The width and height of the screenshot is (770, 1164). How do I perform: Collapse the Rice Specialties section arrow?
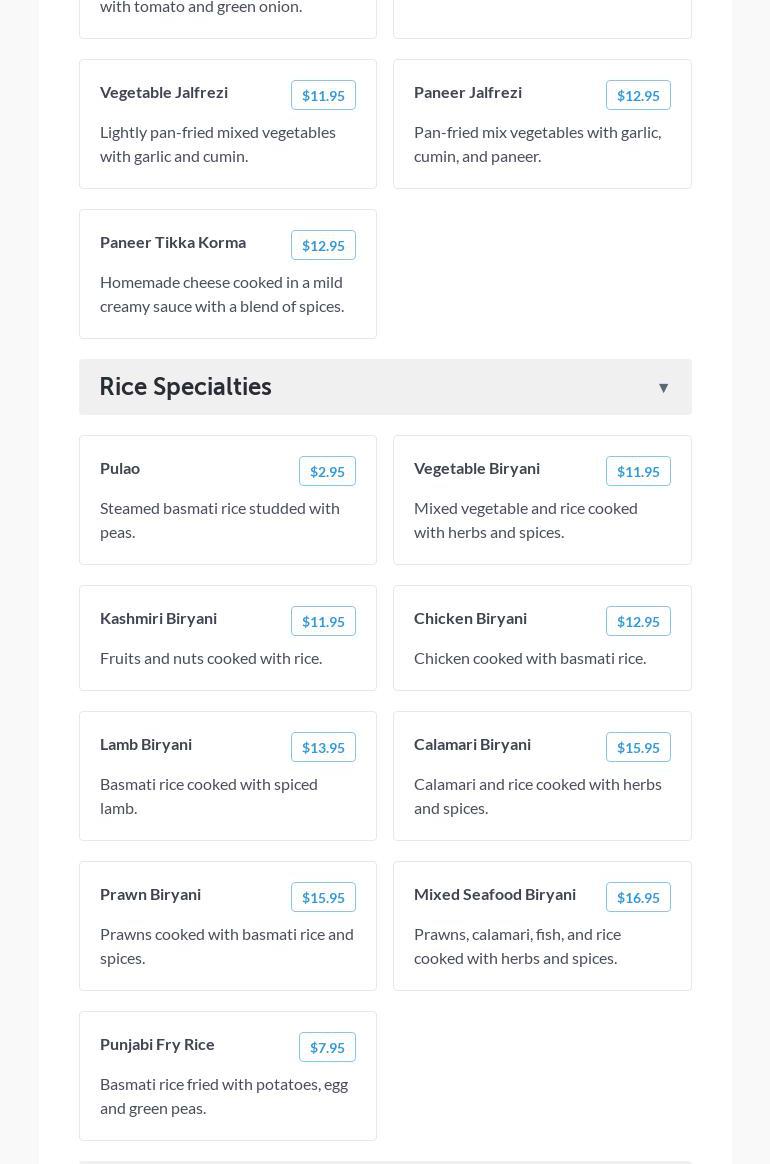(x=663, y=388)
